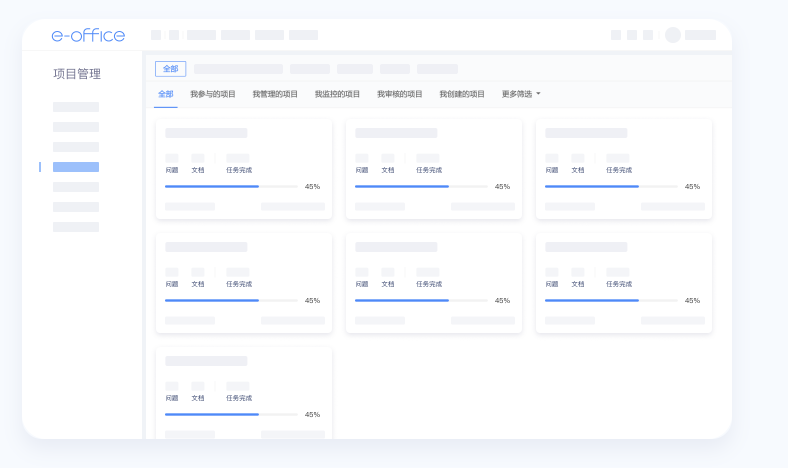Expand the 更多筛选 dropdown
The image size is (788, 468).
pos(521,94)
